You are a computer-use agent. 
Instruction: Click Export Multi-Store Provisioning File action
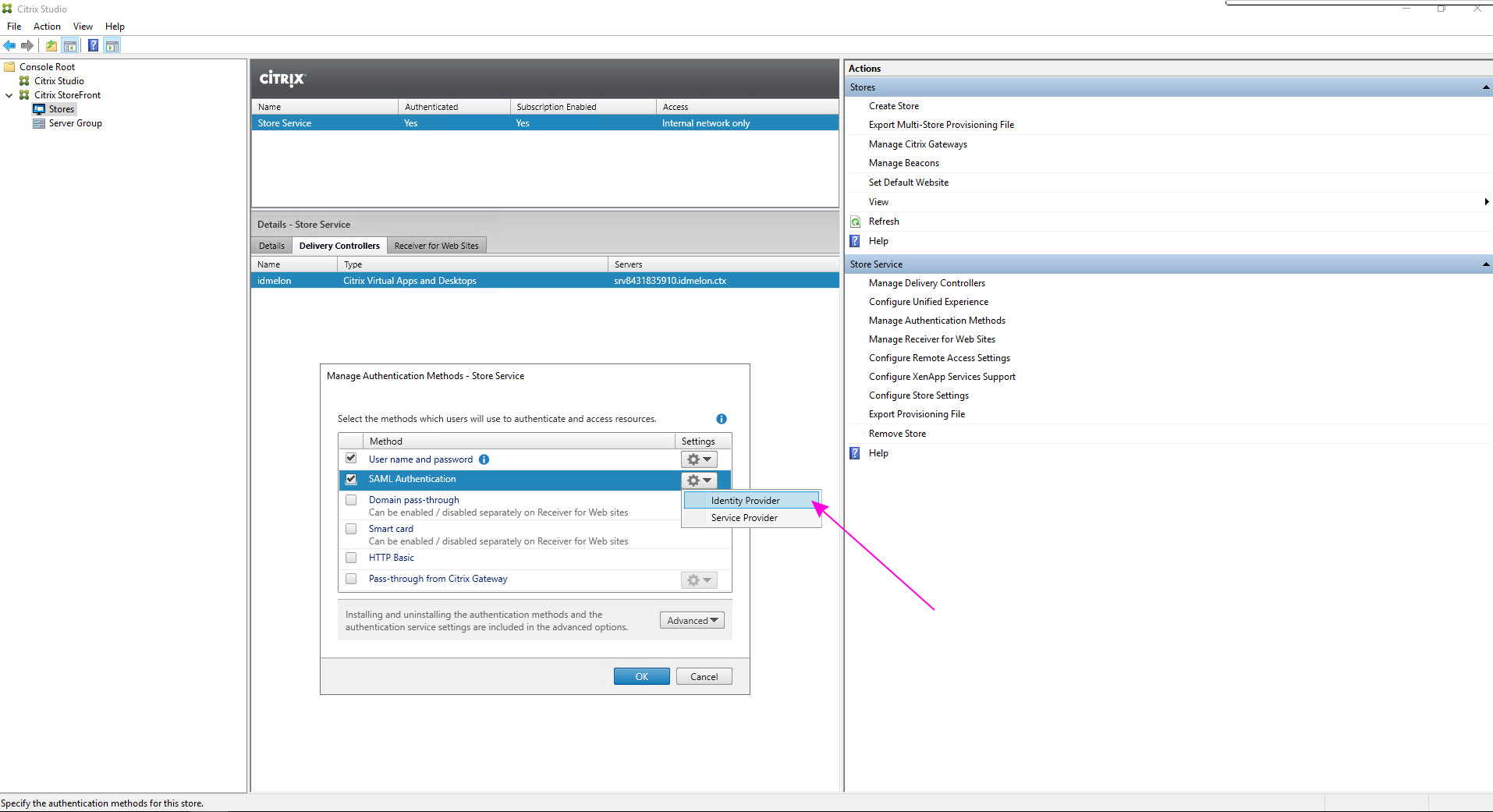tap(942, 125)
